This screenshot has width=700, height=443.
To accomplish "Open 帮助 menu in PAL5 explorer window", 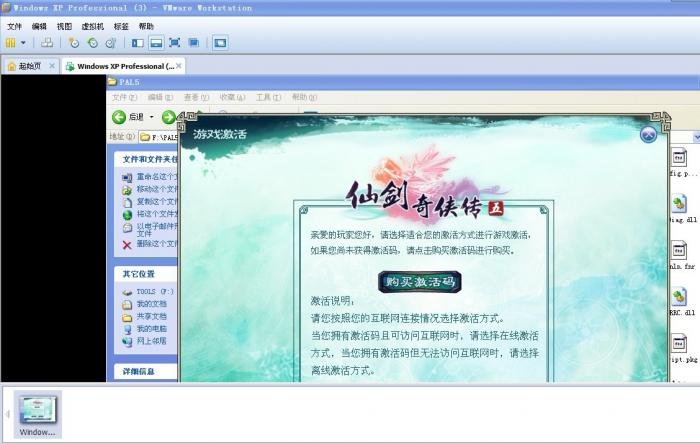I will [x=304, y=97].
